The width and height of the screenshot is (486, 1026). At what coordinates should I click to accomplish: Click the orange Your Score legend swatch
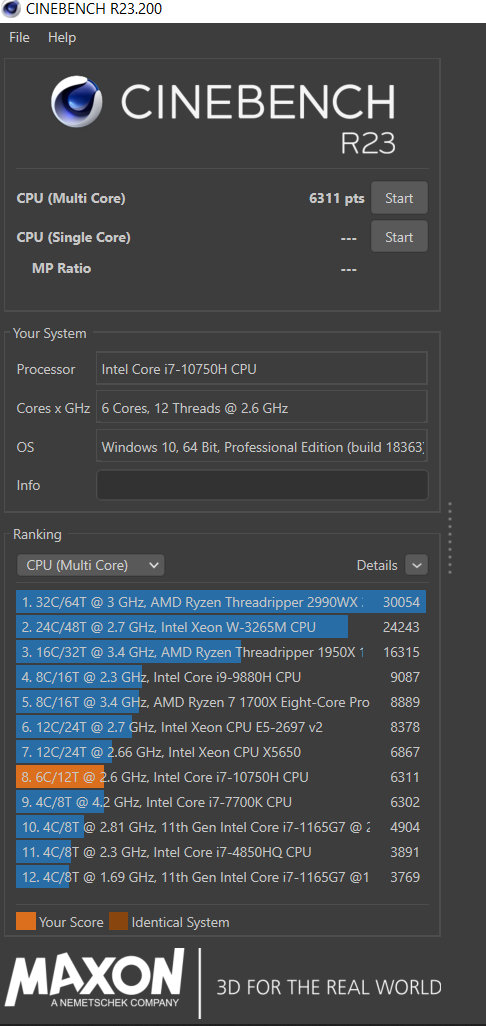tap(26, 921)
